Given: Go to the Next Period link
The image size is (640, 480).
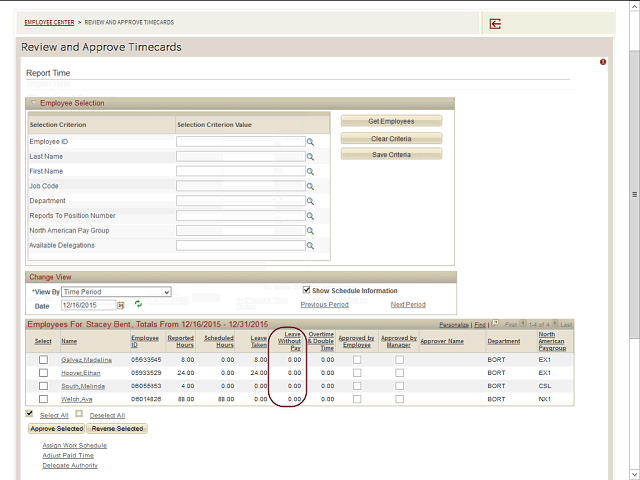Looking at the screenshot, I should pyautogui.click(x=407, y=304).
